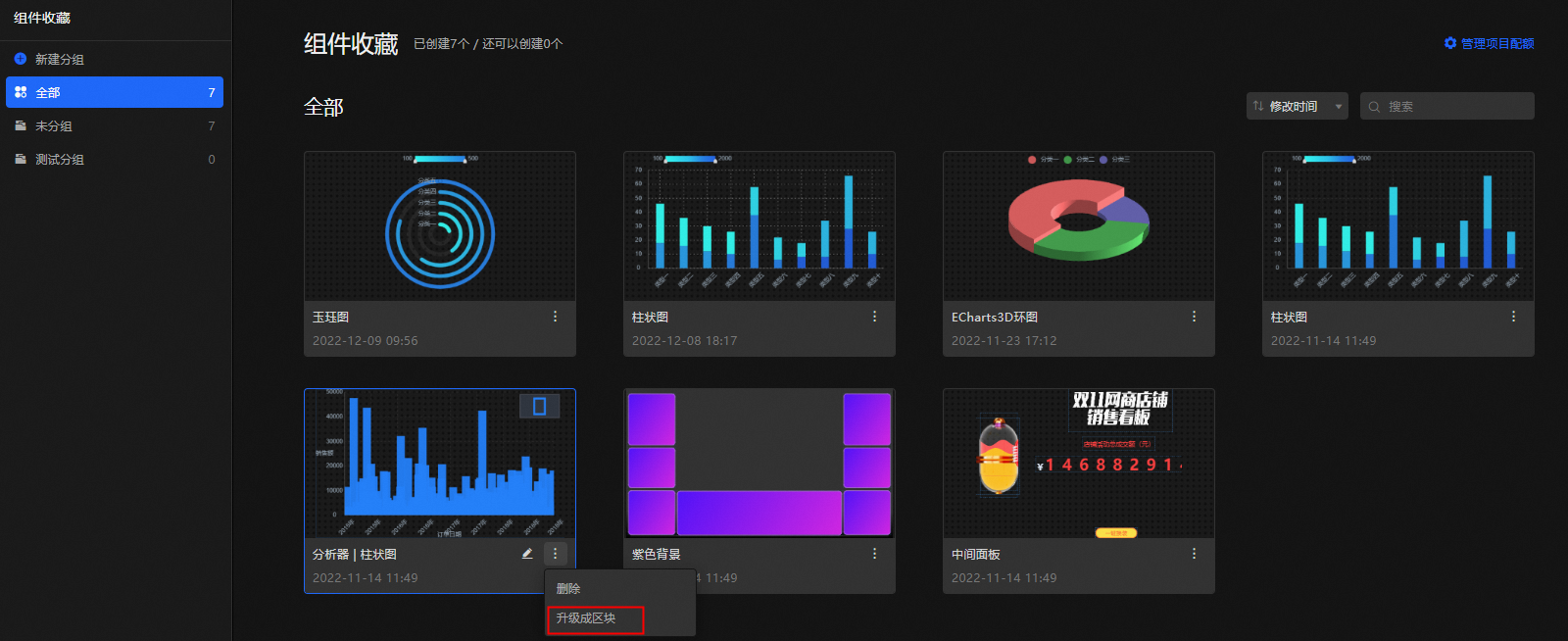Click the gear icon beside 管理项目配额
1568x641 pixels.
pos(1450,43)
